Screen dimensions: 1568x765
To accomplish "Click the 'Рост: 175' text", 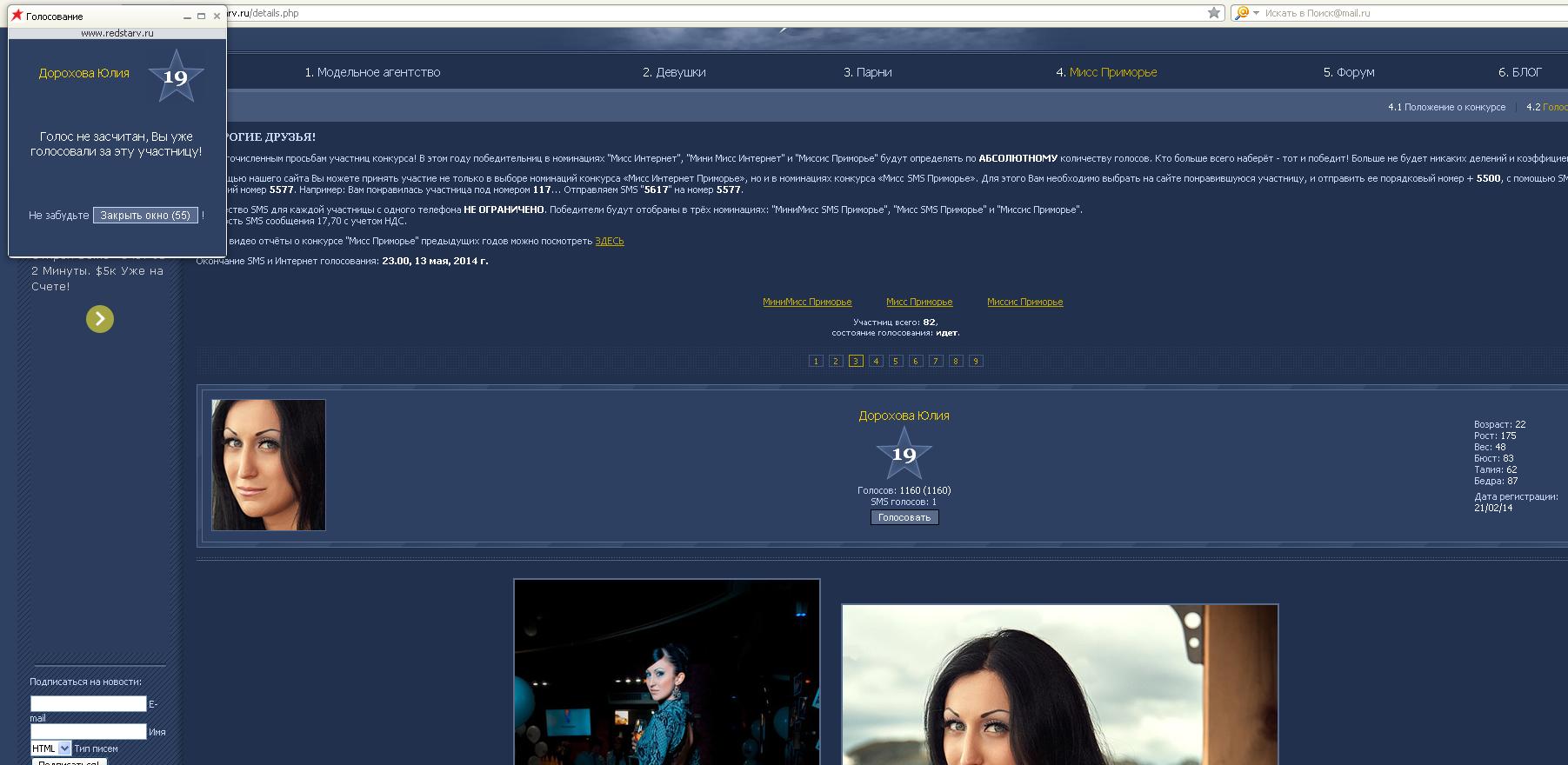I will tap(1495, 436).
